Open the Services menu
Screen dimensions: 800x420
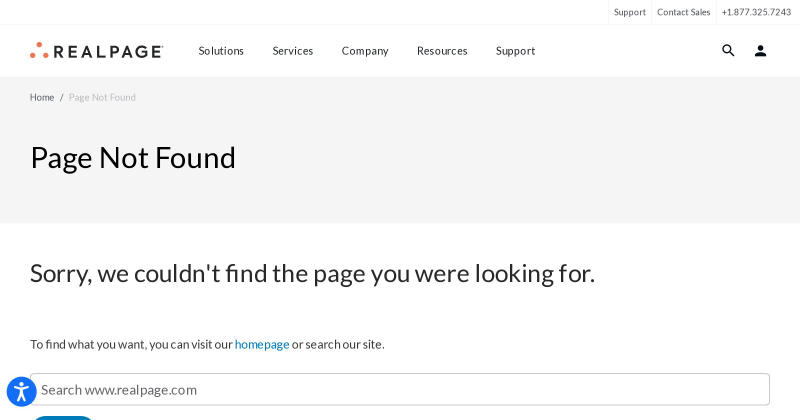click(293, 51)
